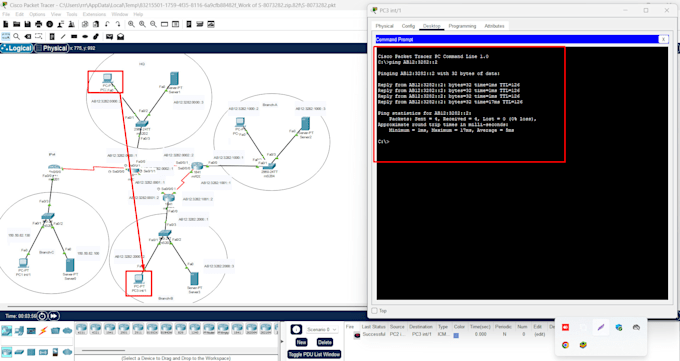Expand the PDU panel side arrow
The image size is (680, 361).
281,341
